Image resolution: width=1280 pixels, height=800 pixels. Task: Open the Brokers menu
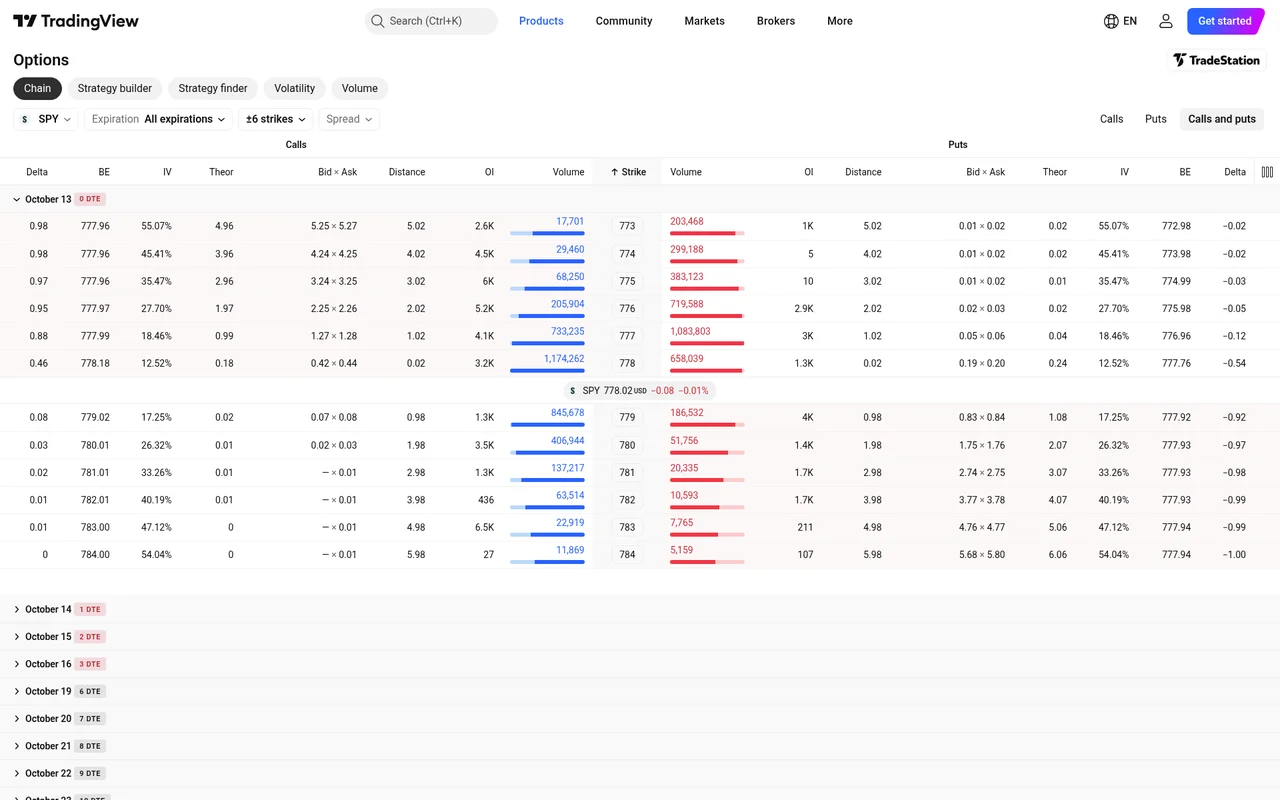pyautogui.click(x=776, y=21)
